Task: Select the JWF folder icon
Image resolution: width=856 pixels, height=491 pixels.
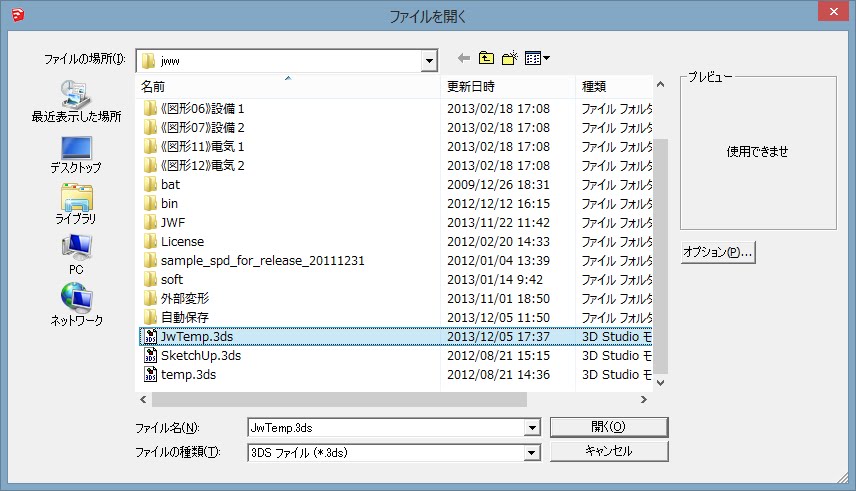Action: click(x=150, y=222)
